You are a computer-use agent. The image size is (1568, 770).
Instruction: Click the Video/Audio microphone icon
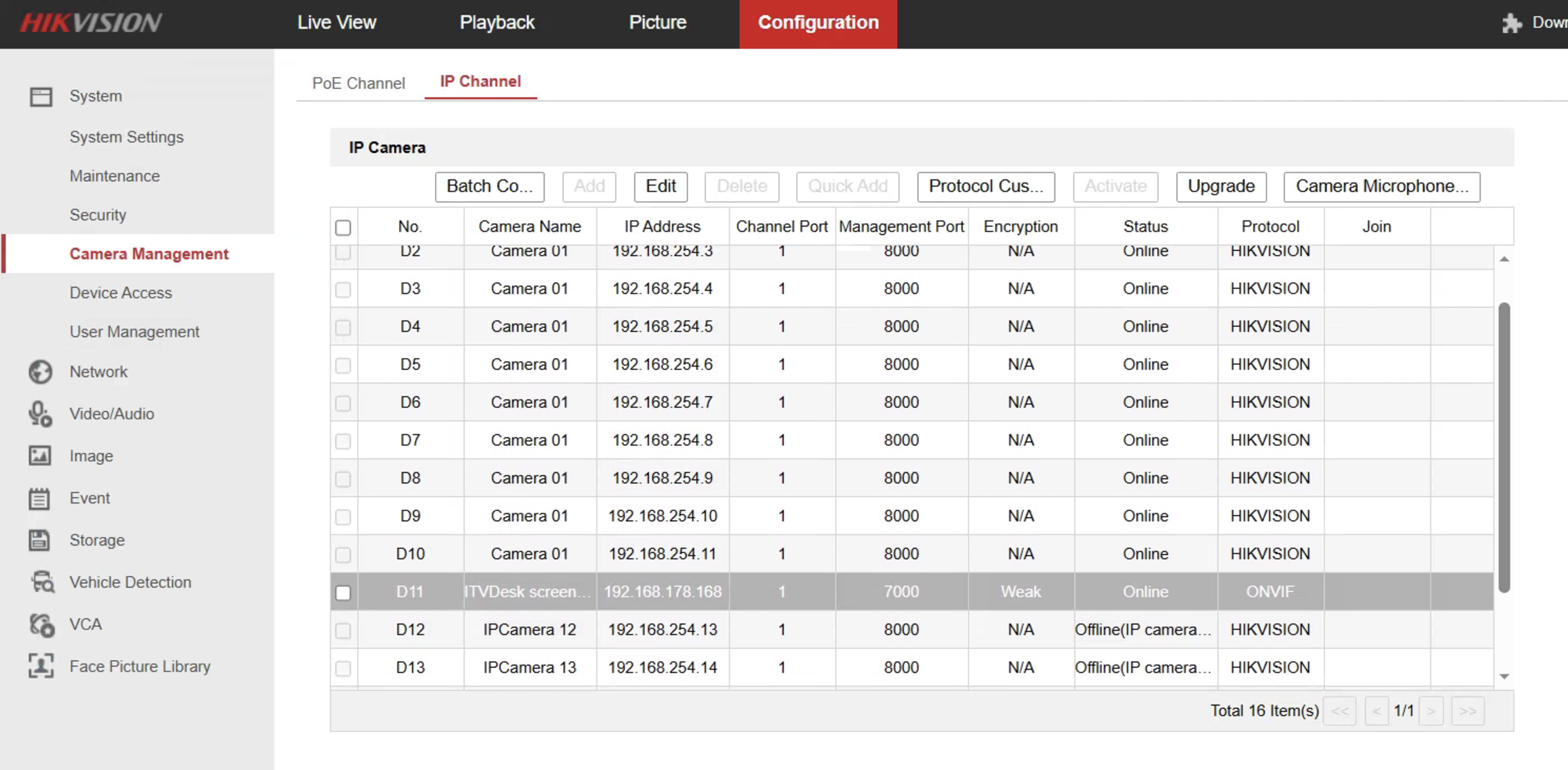coord(40,413)
